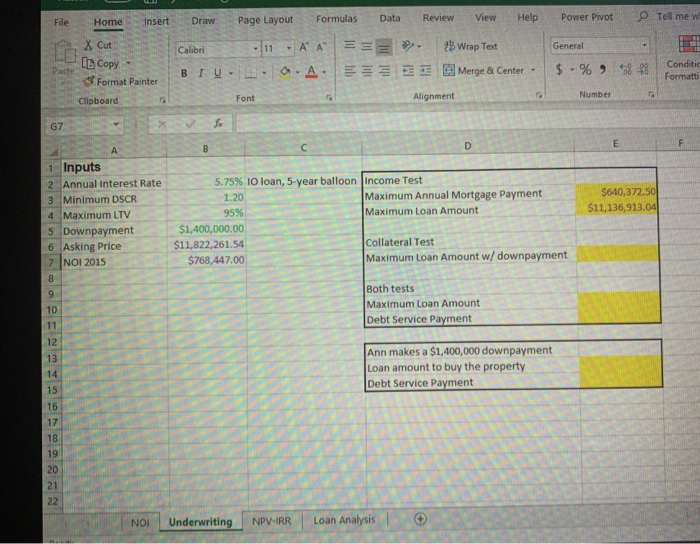Decrease font size with smaller A
The image size is (700, 544).
click(x=321, y=47)
